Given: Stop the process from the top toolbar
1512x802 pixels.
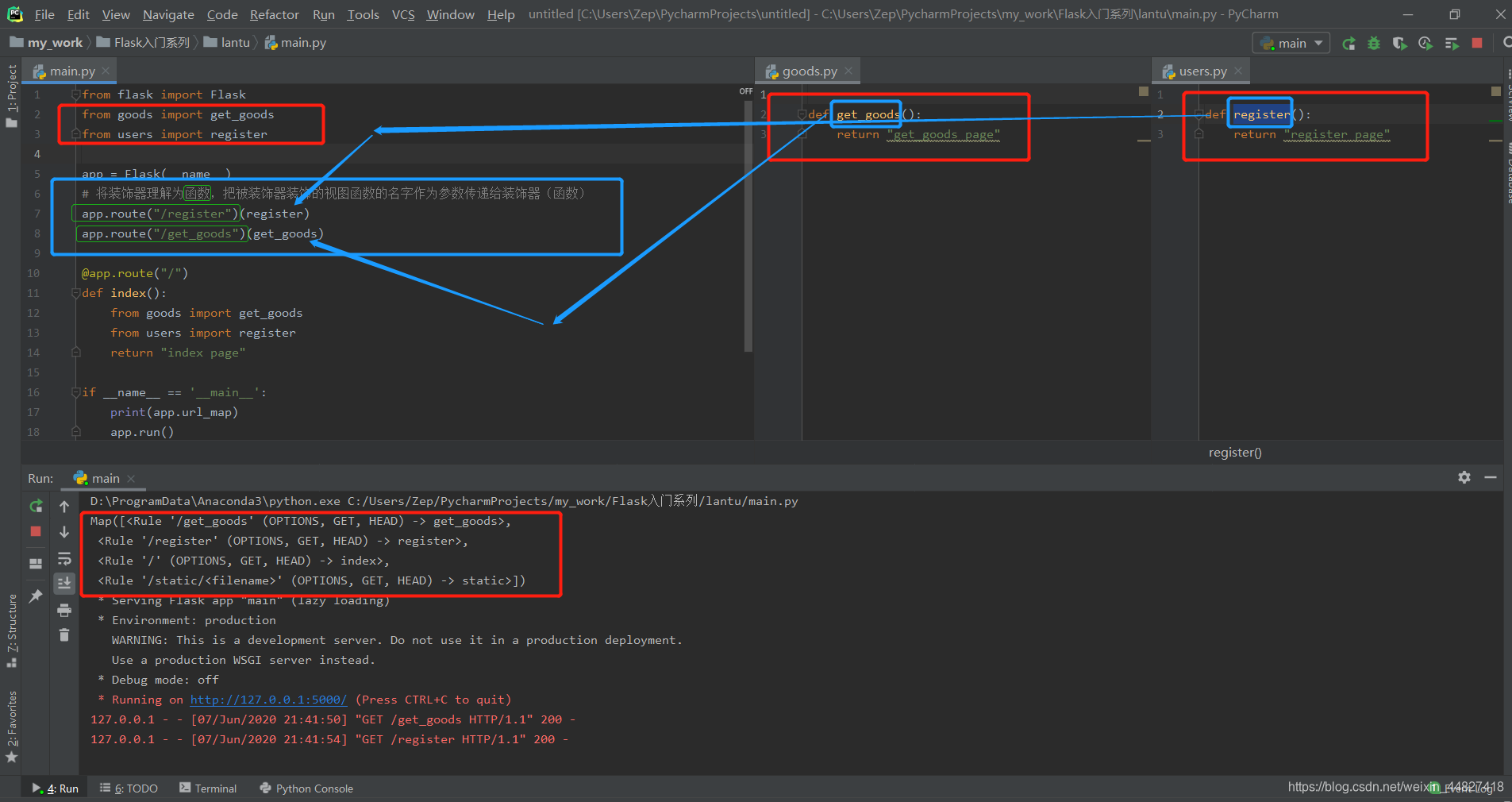Looking at the screenshot, I should click(x=1477, y=43).
